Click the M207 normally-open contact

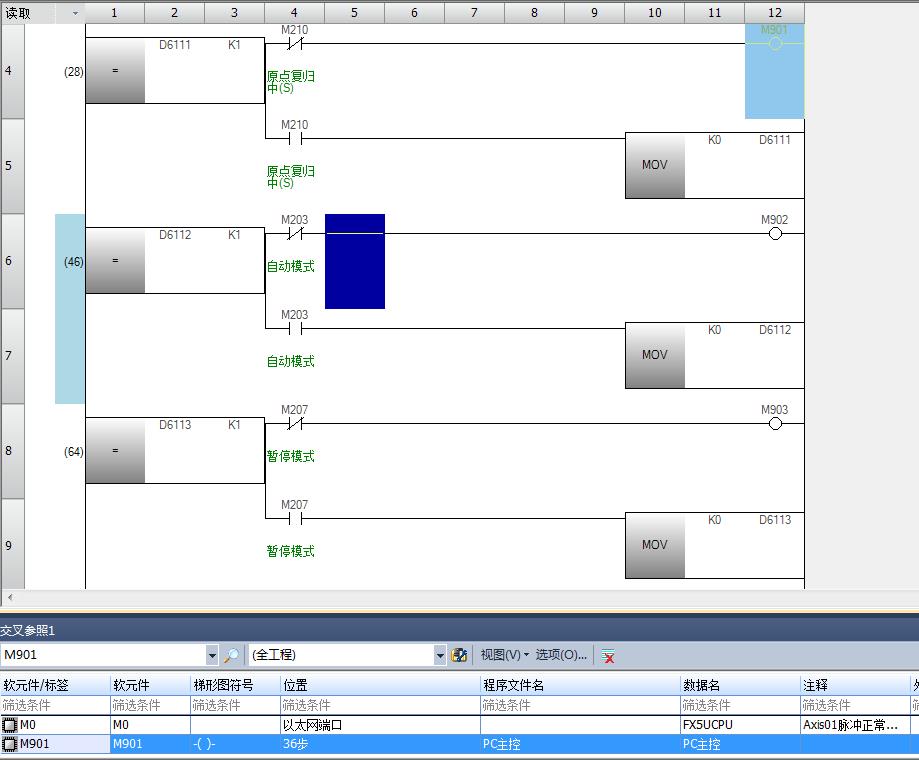click(294, 519)
